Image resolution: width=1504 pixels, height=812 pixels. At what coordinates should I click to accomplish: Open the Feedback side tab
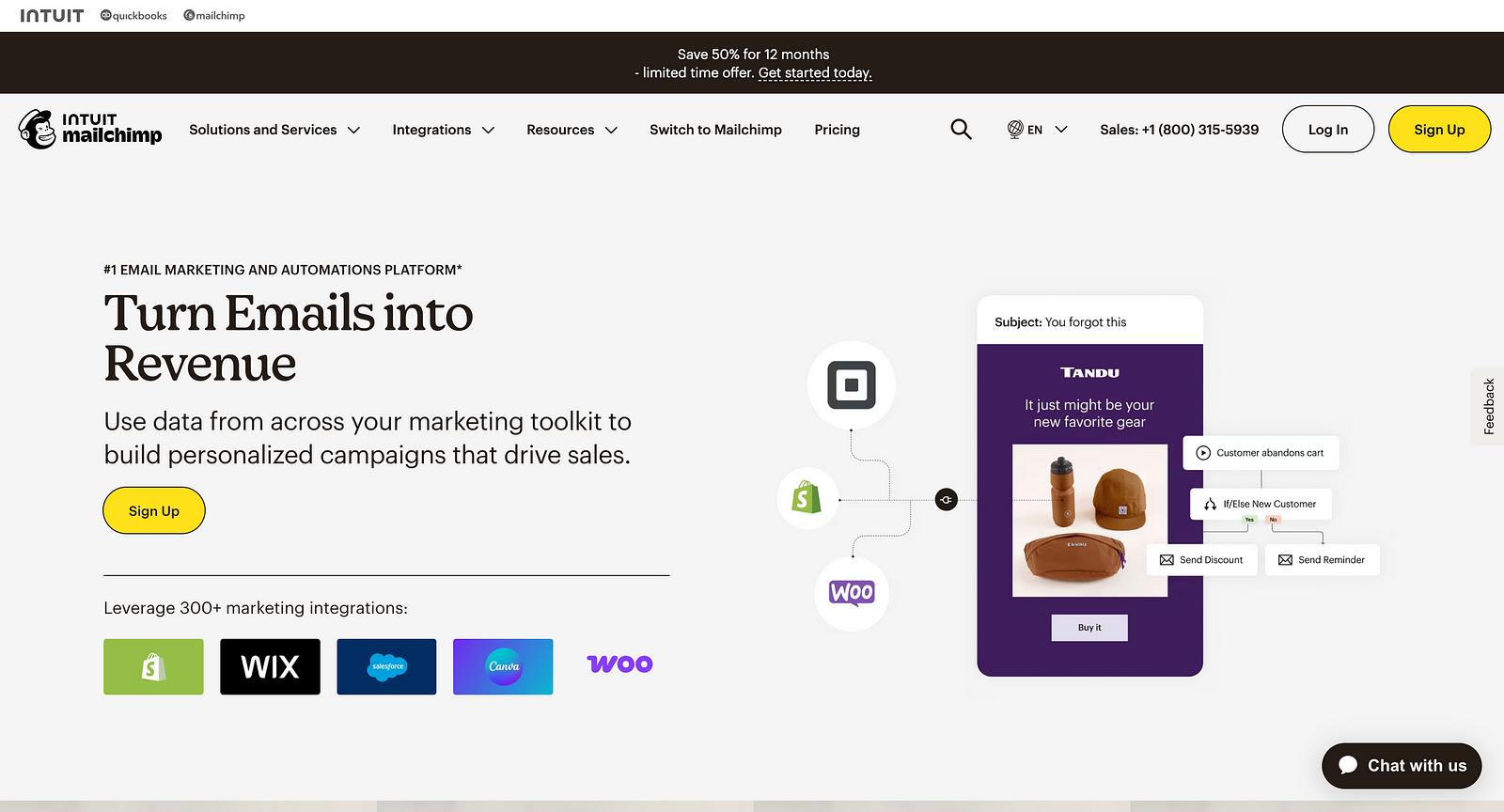(x=1488, y=406)
